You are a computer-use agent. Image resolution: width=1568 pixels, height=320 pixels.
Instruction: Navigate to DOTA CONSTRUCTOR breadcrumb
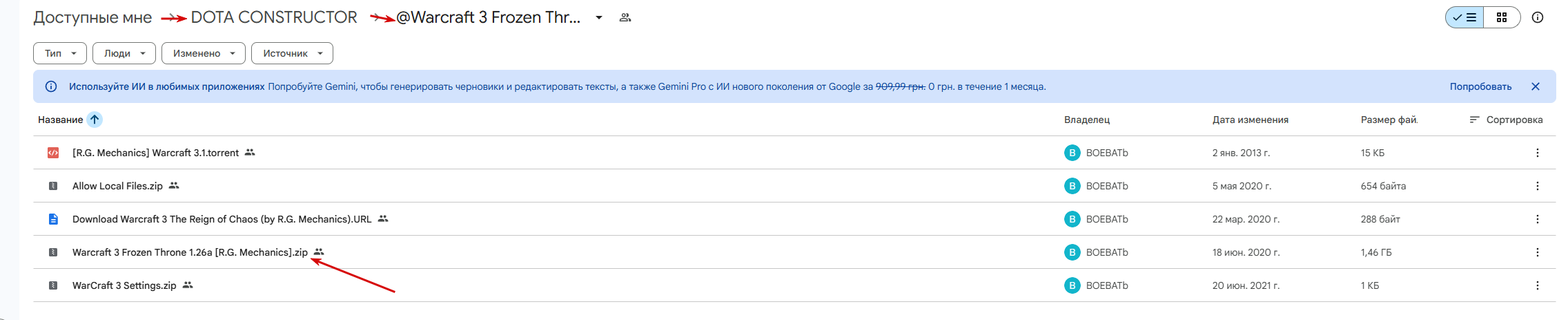point(274,17)
